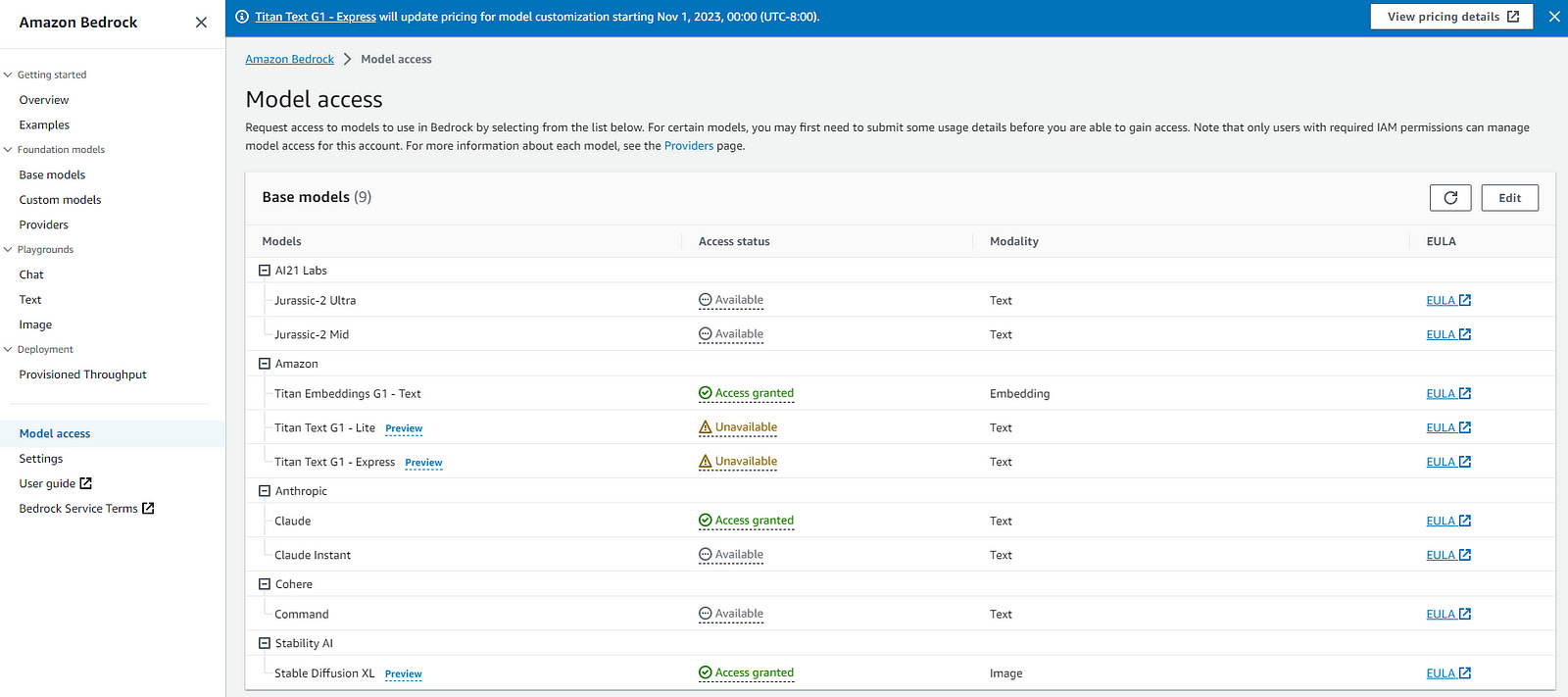Close the Amazon Bedrock side navigation

tap(201, 23)
